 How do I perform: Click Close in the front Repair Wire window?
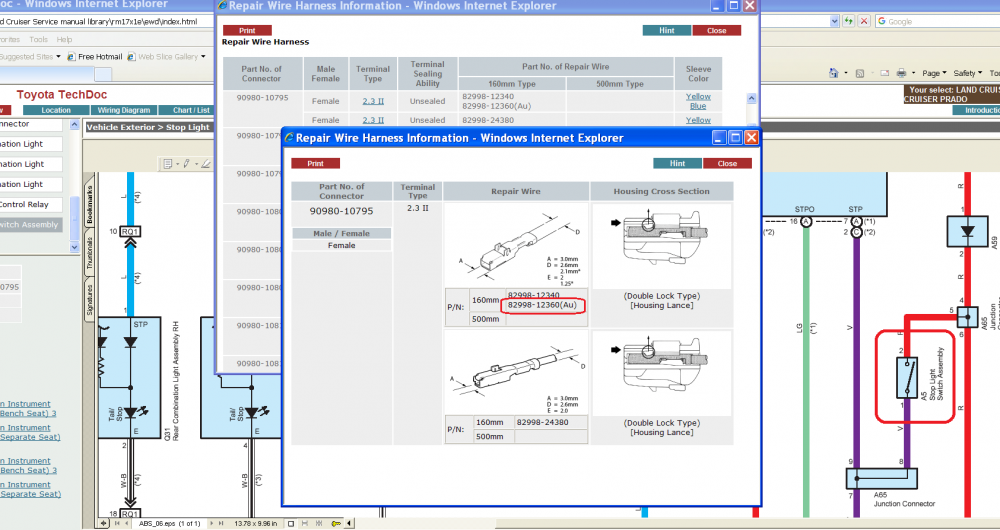(727, 163)
